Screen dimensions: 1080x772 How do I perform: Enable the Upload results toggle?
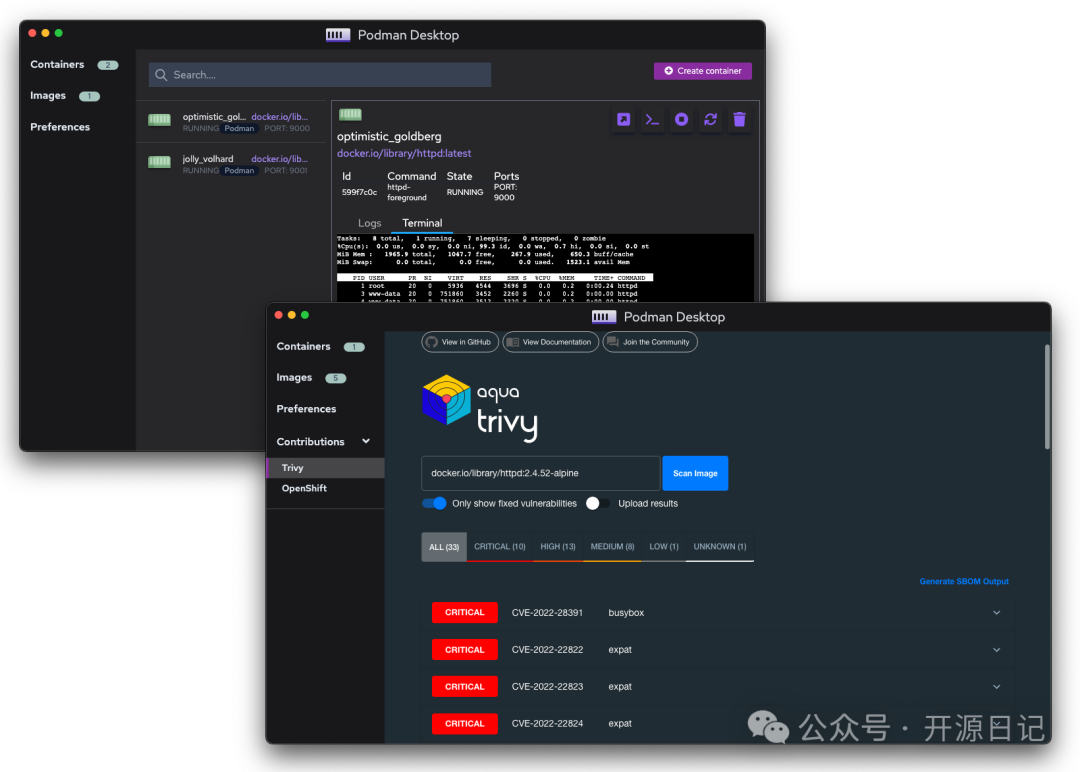pyautogui.click(x=598, y=503)
